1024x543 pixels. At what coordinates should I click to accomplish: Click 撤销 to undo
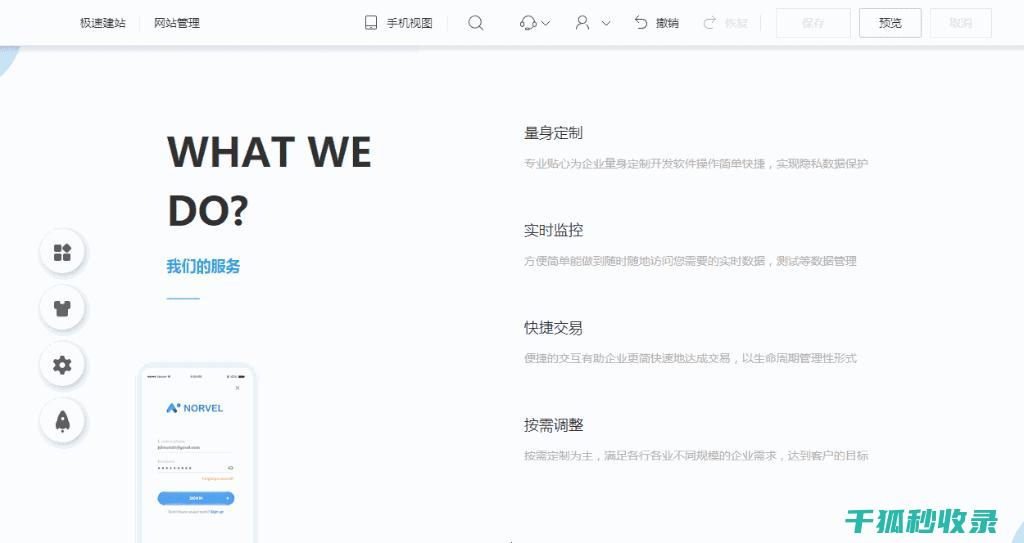coord(667,23)
